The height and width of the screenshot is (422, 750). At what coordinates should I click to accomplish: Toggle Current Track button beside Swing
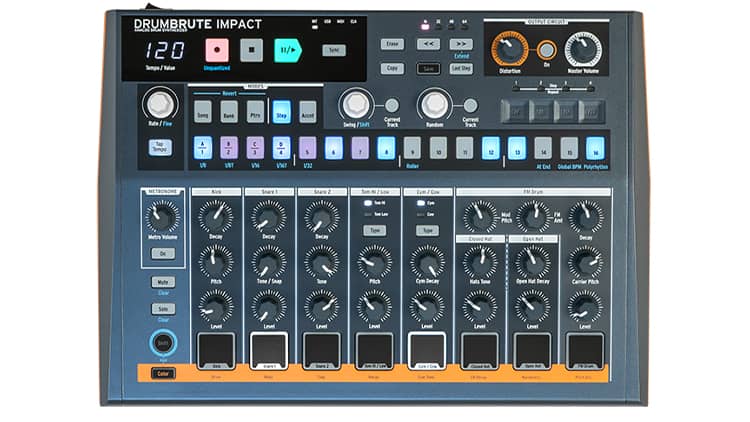[392, 105]
